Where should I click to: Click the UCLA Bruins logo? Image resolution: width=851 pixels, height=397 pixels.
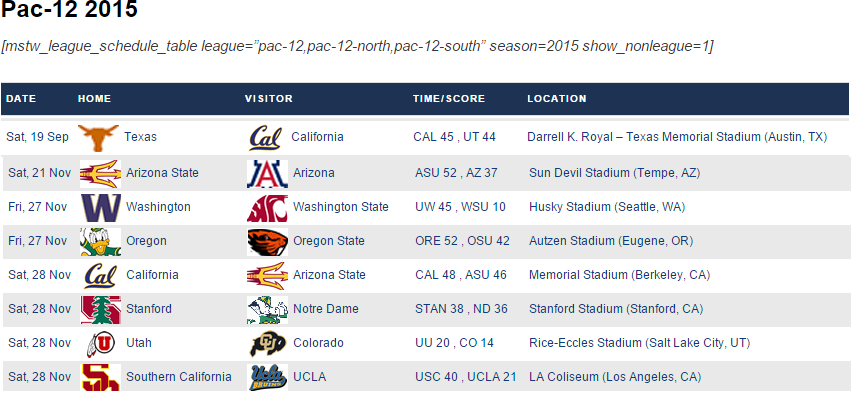(x=268, y=377)
